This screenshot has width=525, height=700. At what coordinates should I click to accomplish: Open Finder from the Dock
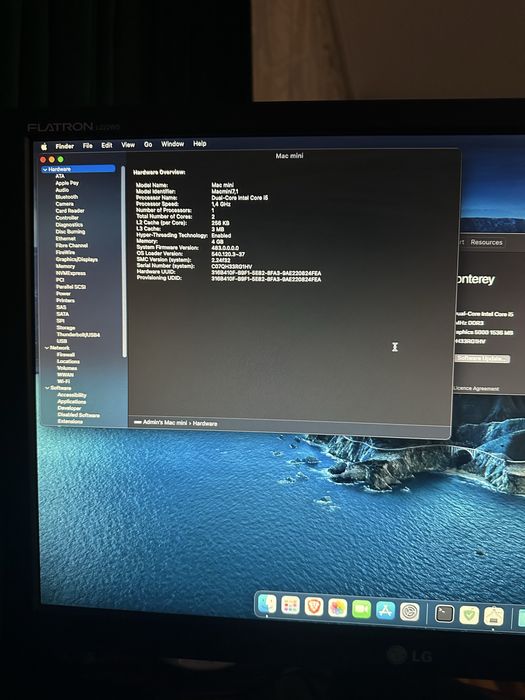267,604
